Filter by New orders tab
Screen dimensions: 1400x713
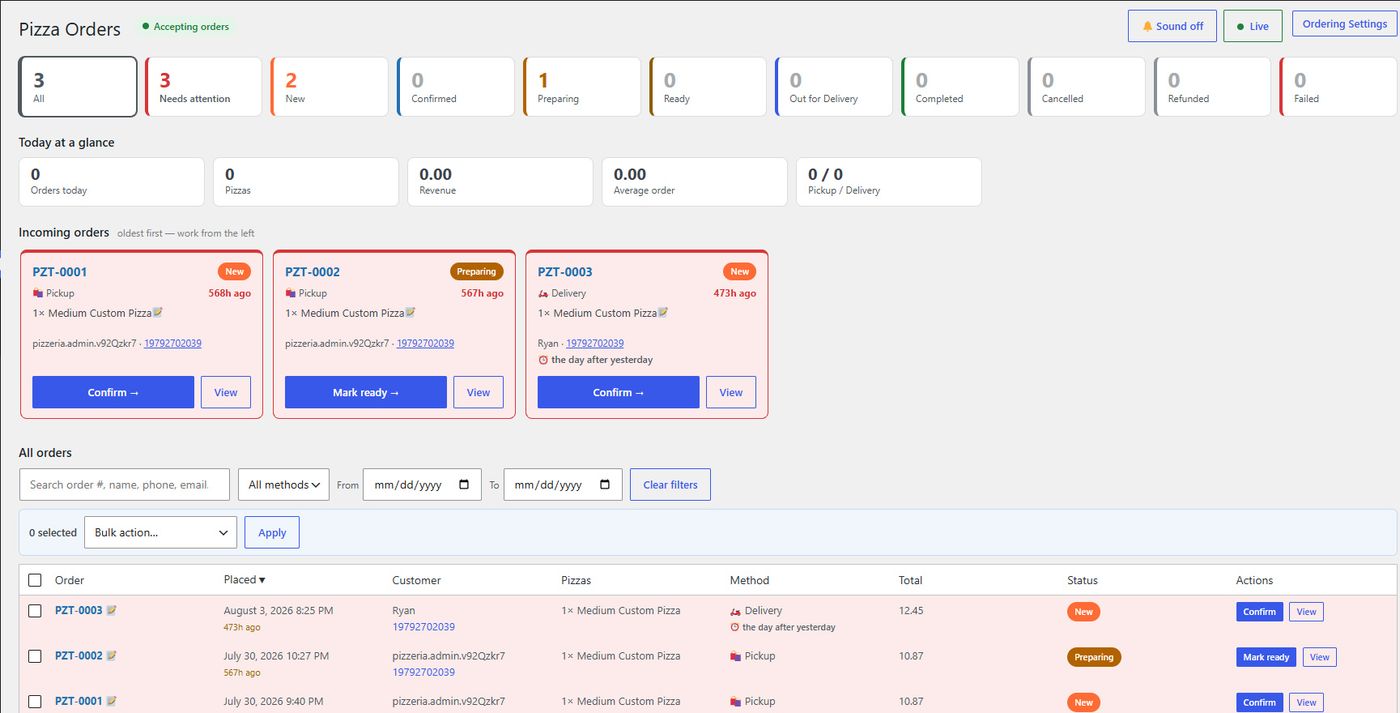[x=330, y=87]
